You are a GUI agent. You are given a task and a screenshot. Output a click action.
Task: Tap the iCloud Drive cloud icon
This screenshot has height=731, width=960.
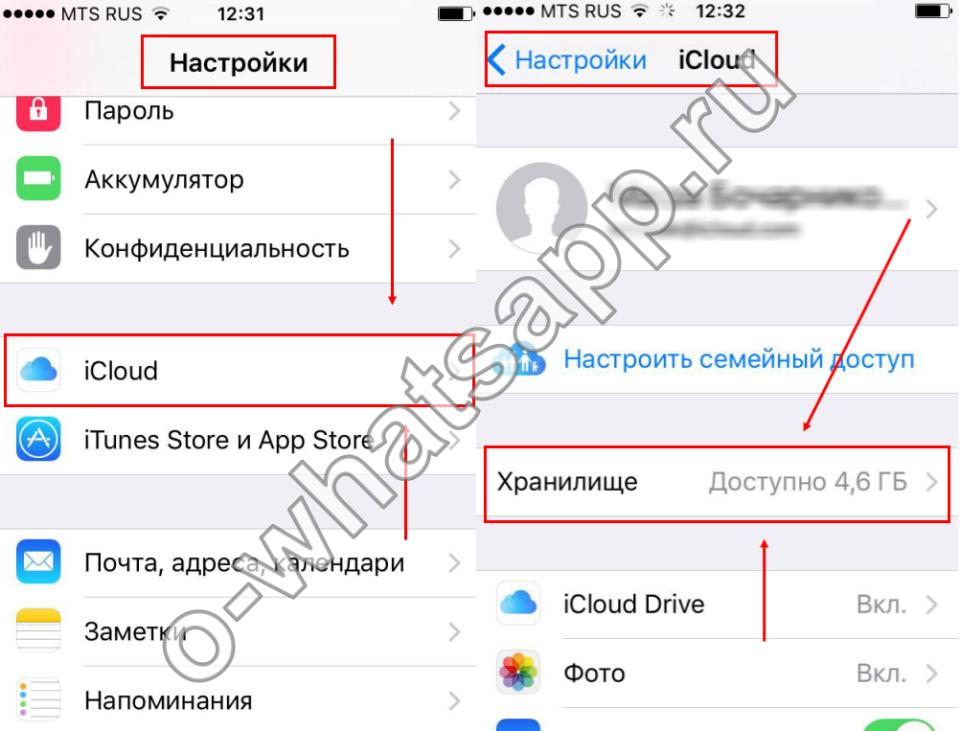pos(518,603)
